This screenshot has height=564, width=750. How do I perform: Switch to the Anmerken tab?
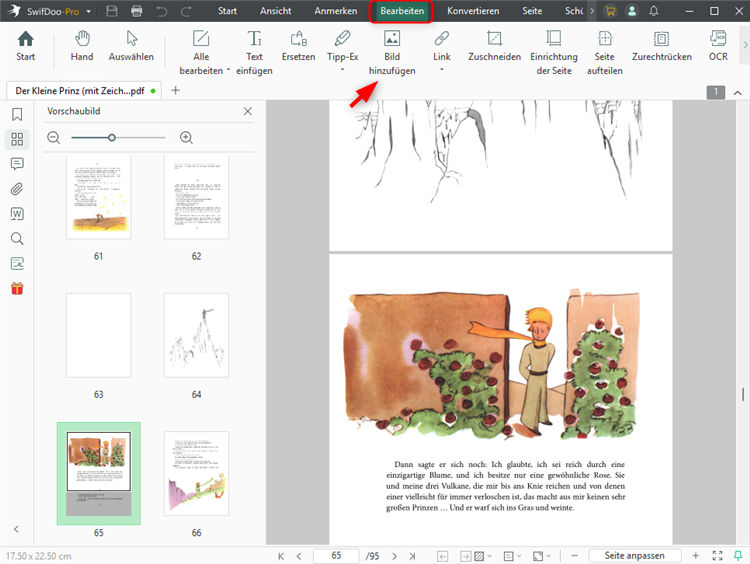point(336,11)
